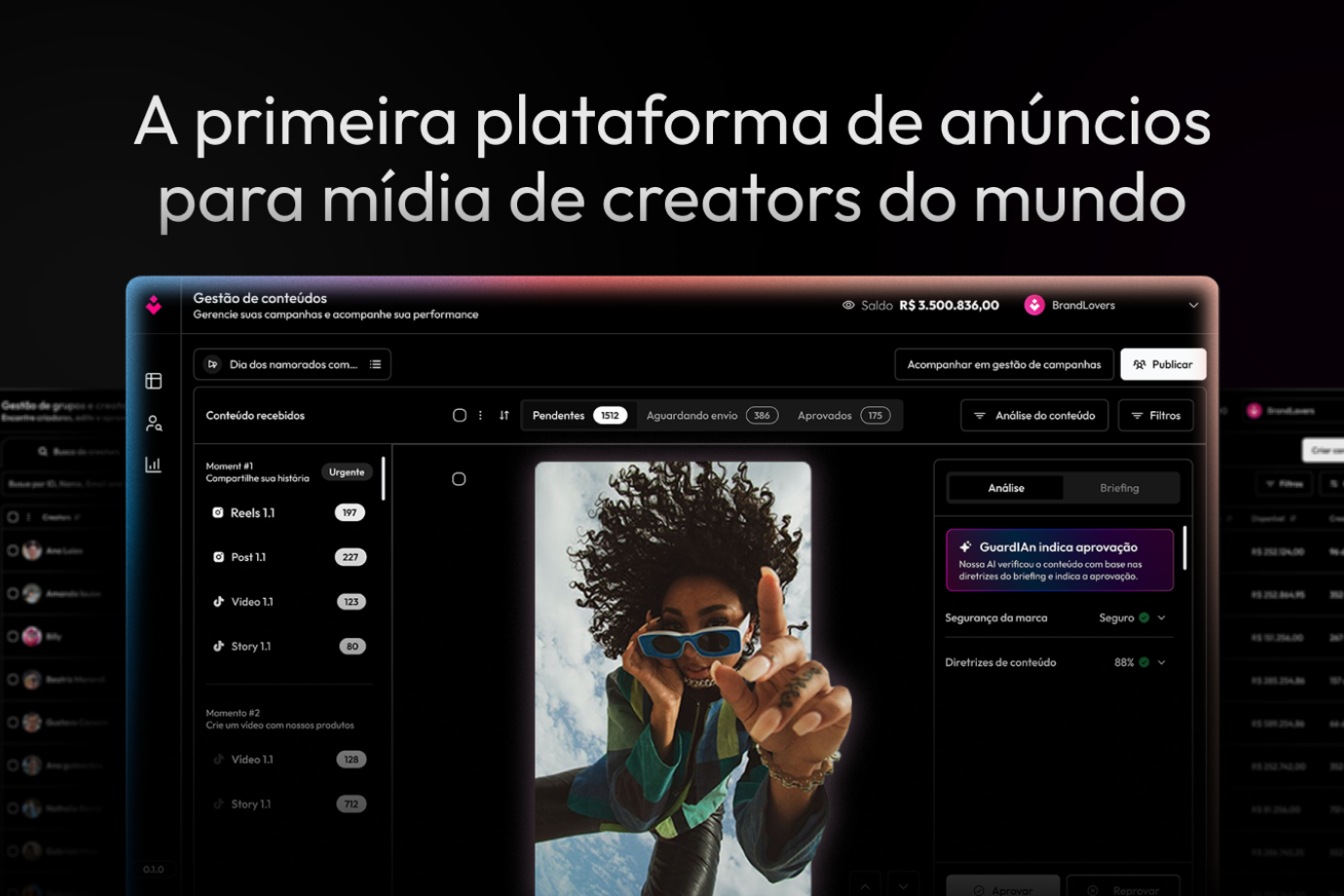
Task: Expand the Segurança da marca section
Action: 1161,618
